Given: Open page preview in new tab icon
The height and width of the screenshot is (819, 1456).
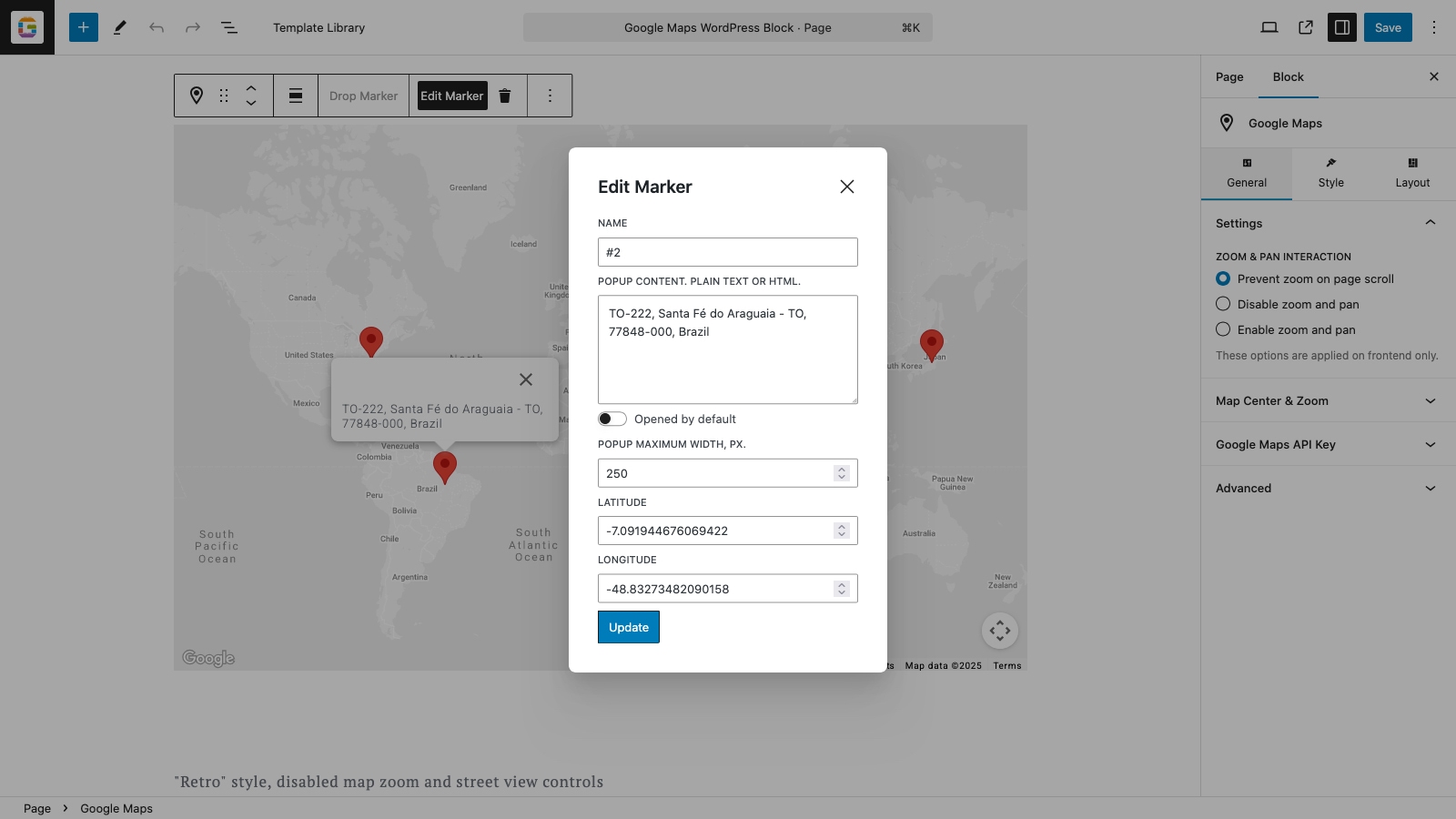Looking at the screenshot, I should 1306,27.
